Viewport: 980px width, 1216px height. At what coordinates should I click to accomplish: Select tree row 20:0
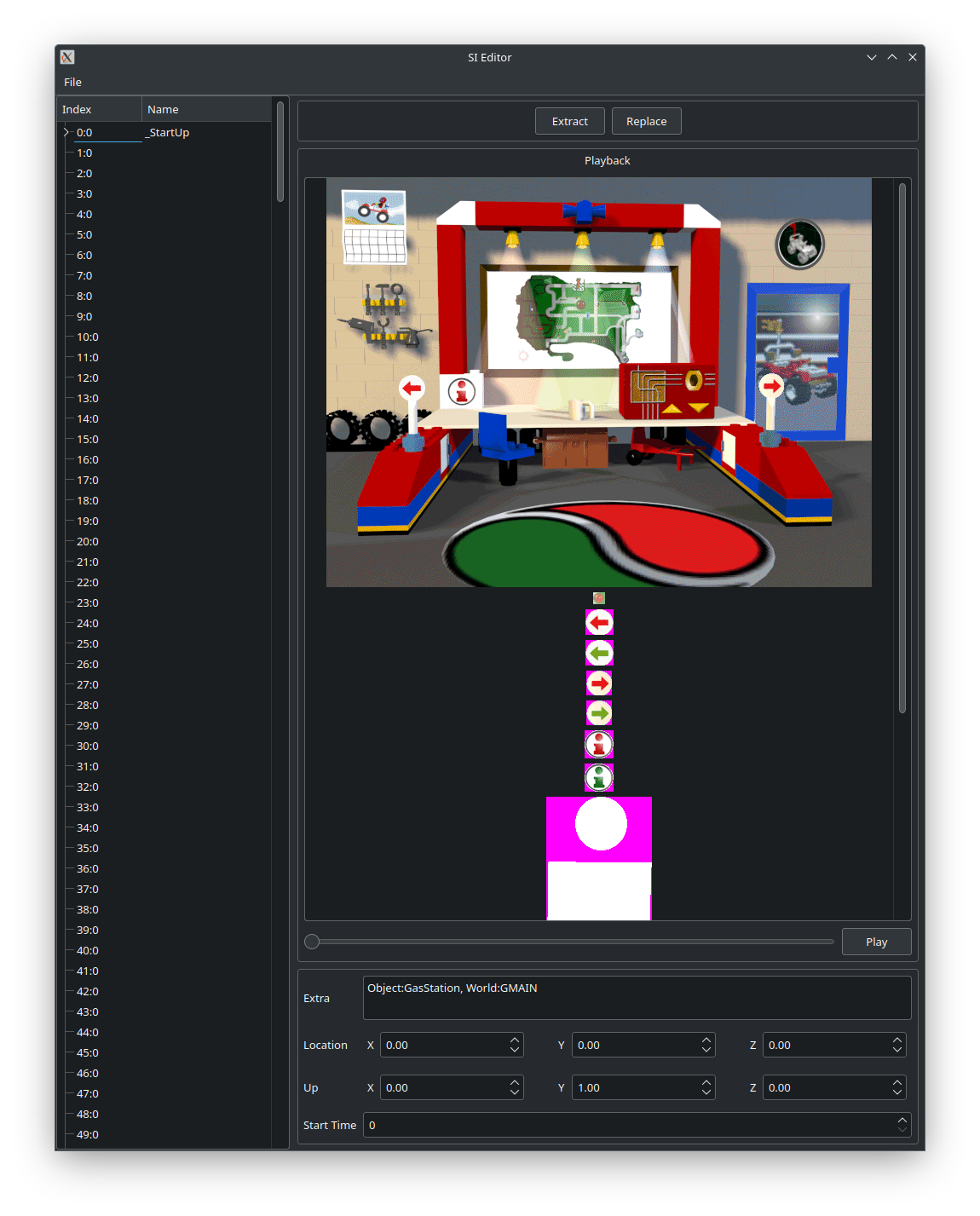(88, 541)
